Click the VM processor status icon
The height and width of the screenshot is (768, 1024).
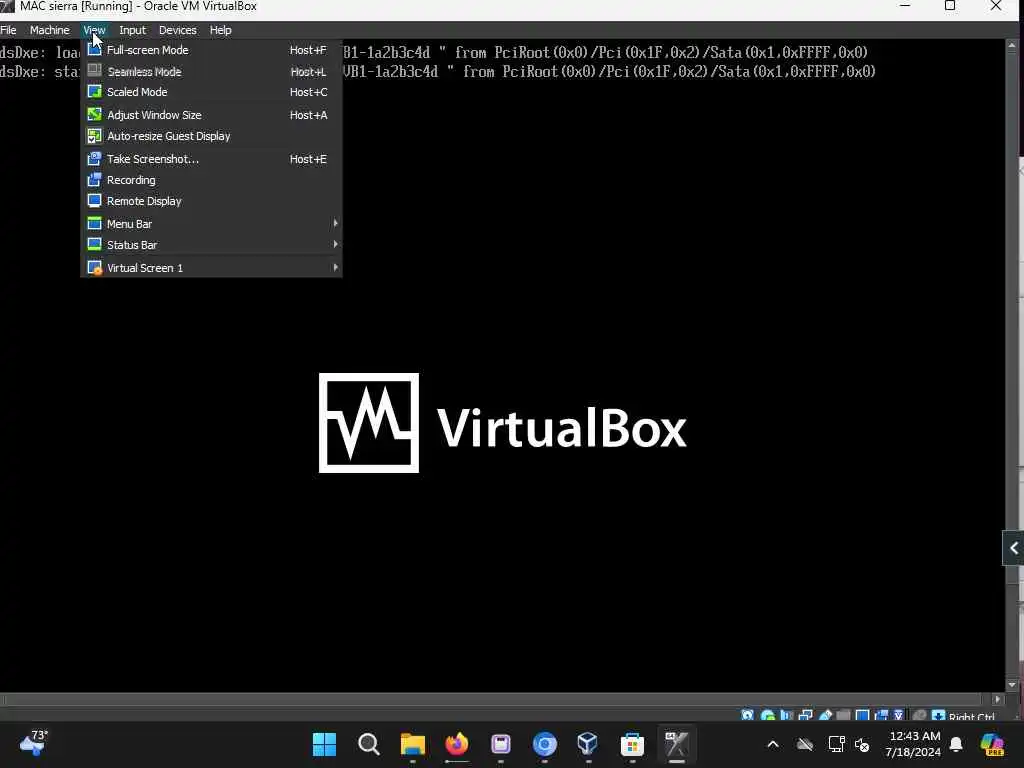899,716
